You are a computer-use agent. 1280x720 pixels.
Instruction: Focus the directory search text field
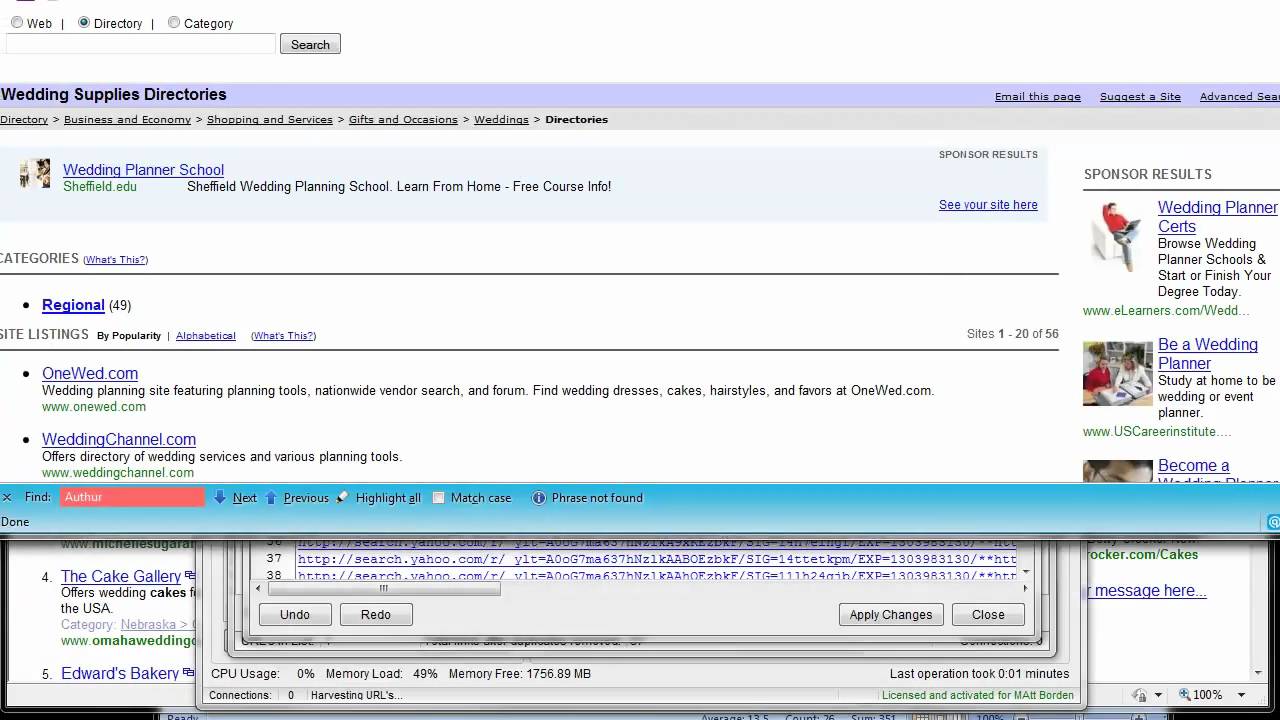pyautogui.click(x=141, y=44)
